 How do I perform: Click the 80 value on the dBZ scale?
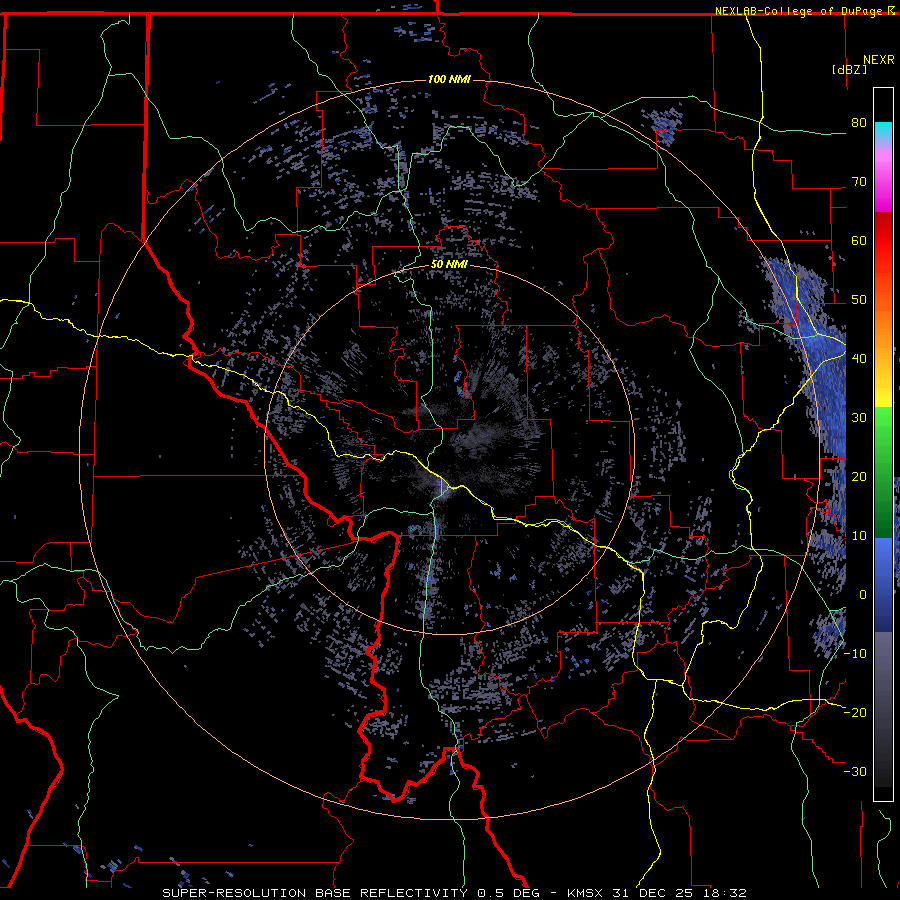859,123
